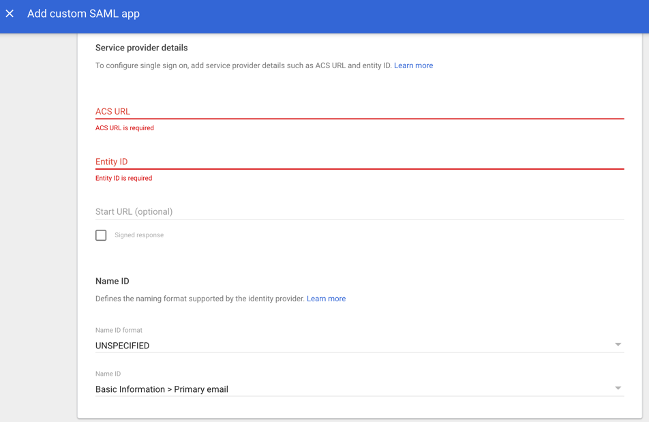This screenshot has width=650, height=422.
Task: Enable the Signed response checkbox
Action: coord(101,235)
